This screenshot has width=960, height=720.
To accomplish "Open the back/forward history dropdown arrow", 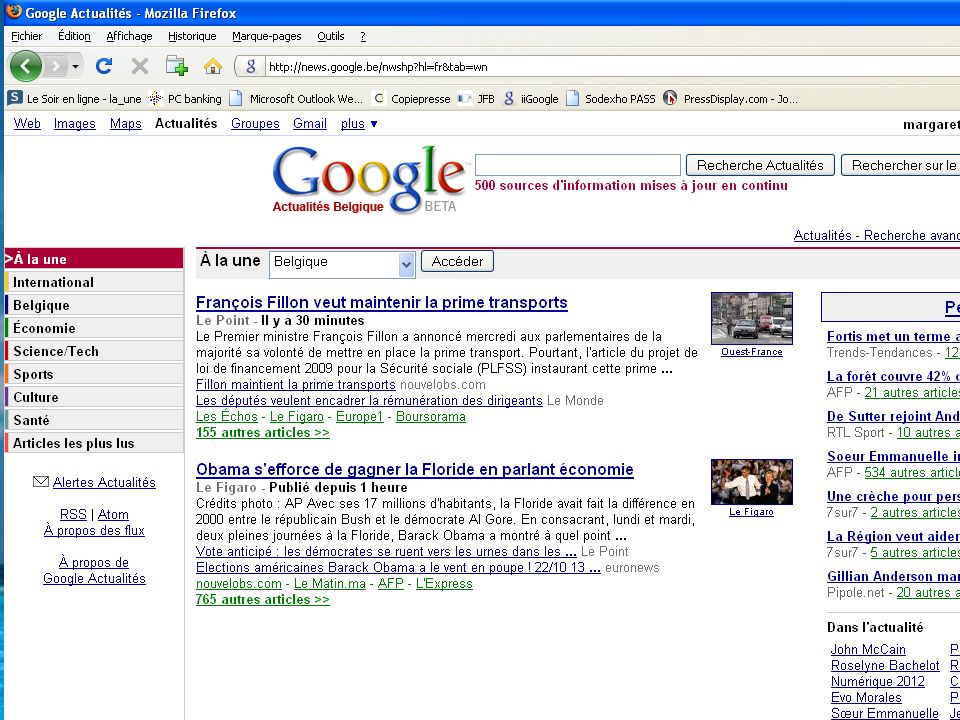I will (75, 66).
